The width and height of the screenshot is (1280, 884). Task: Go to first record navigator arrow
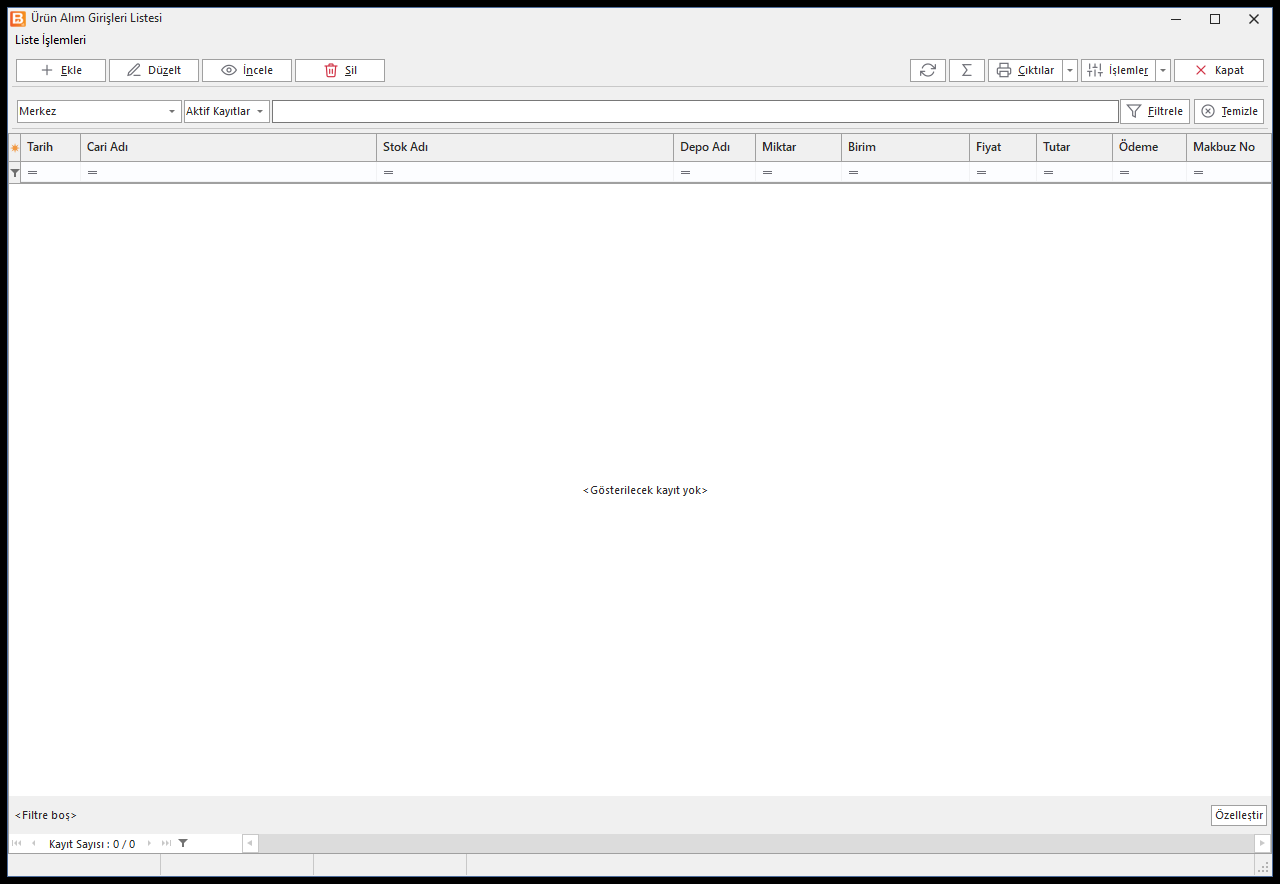pyautogui.click(x=17, y=843)
